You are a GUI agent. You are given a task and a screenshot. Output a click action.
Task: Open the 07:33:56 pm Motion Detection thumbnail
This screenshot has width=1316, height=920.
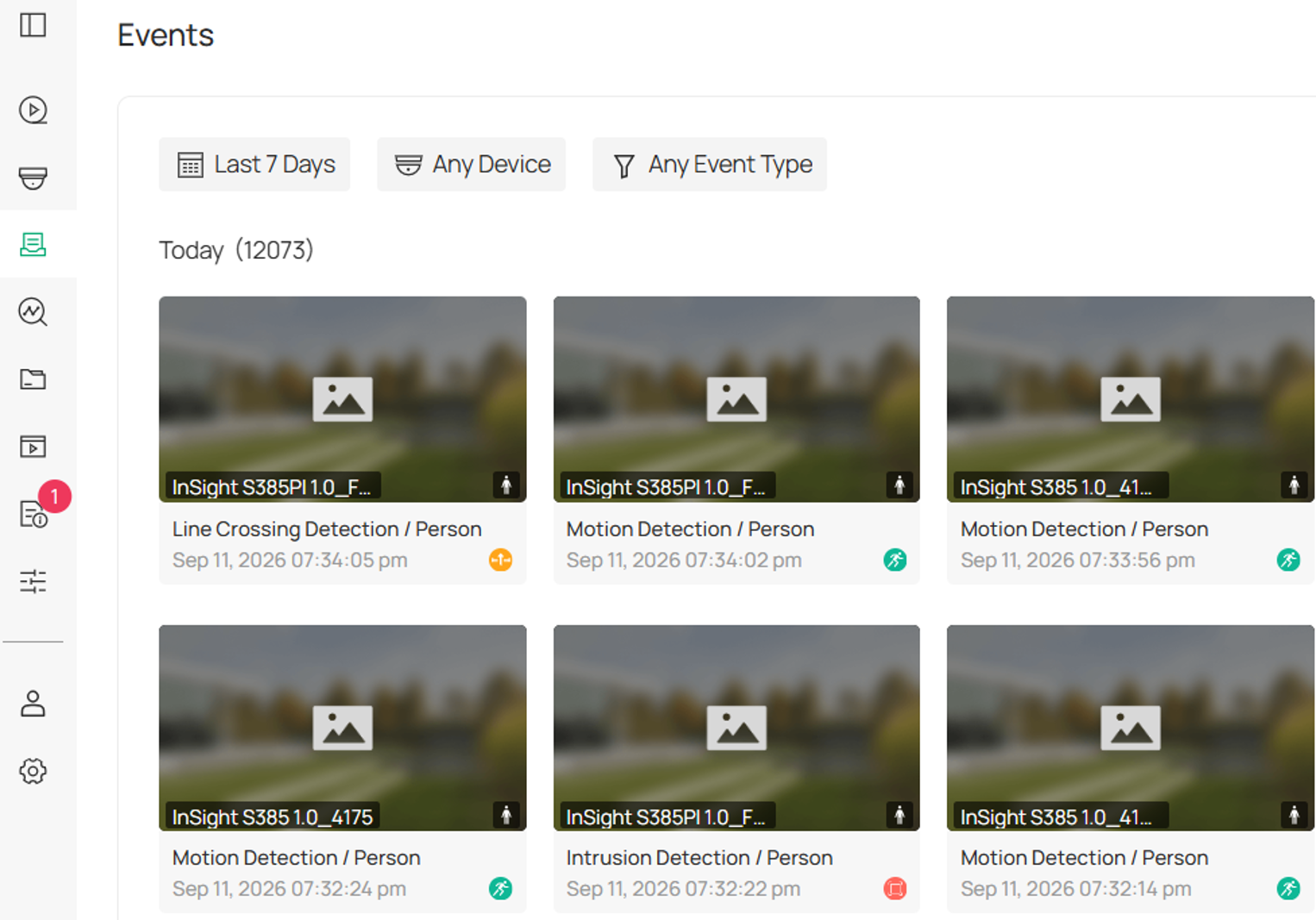pos(1131,399)
